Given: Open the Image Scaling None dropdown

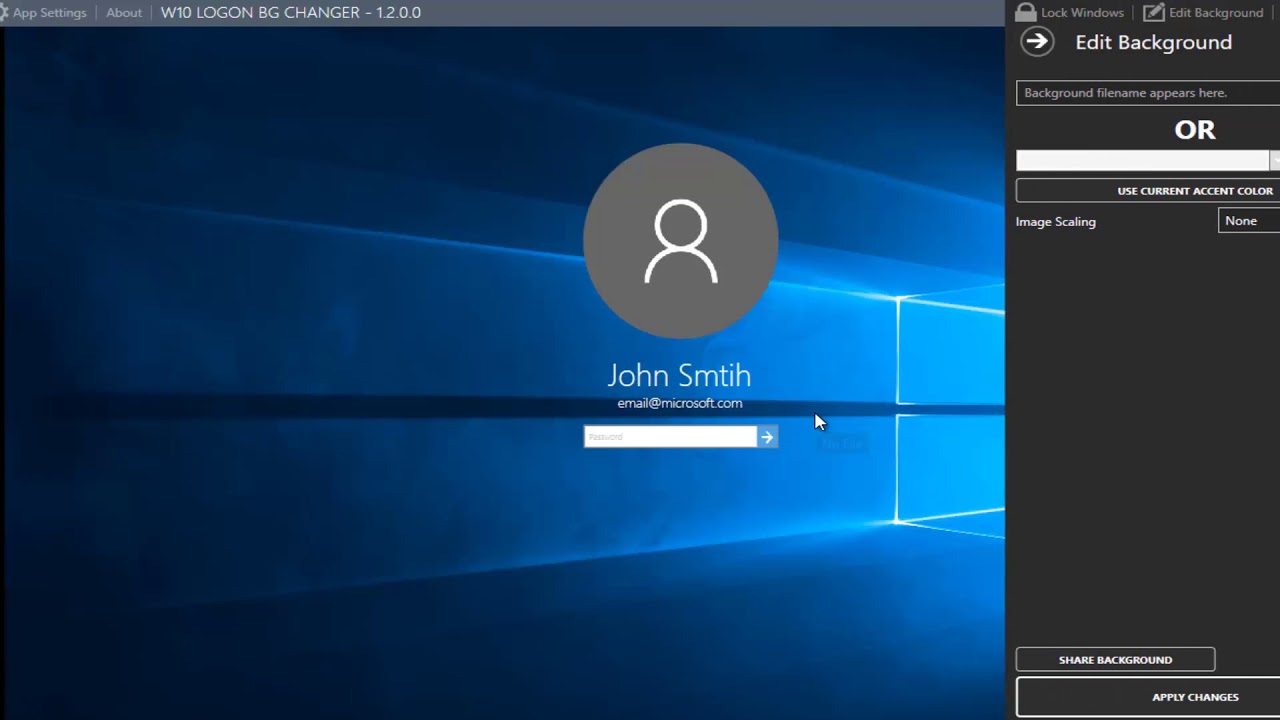Looking at the screenshot, I should point(1245,220).
